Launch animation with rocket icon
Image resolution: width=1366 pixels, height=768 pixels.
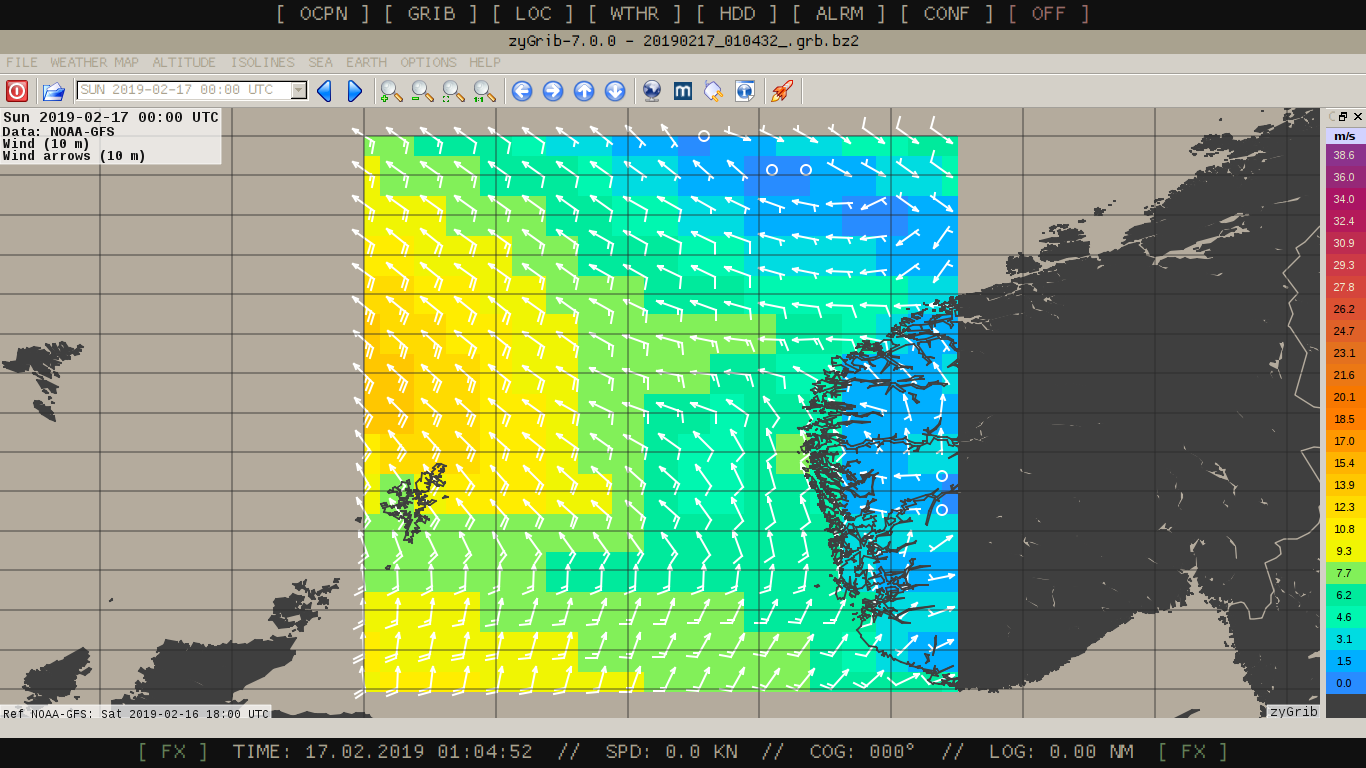pyautogui.click(x=782, y=91)
